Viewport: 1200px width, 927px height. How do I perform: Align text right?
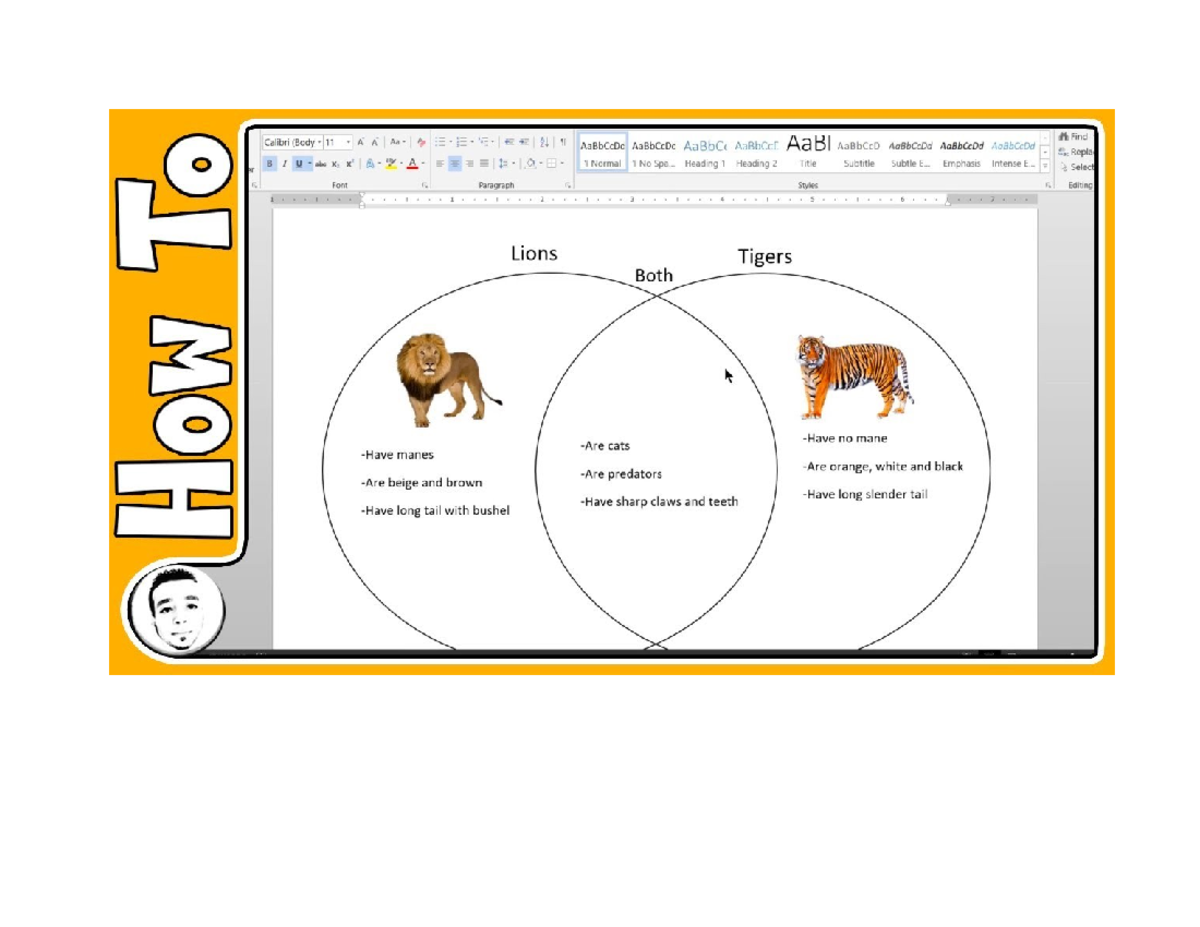point(470,163)
